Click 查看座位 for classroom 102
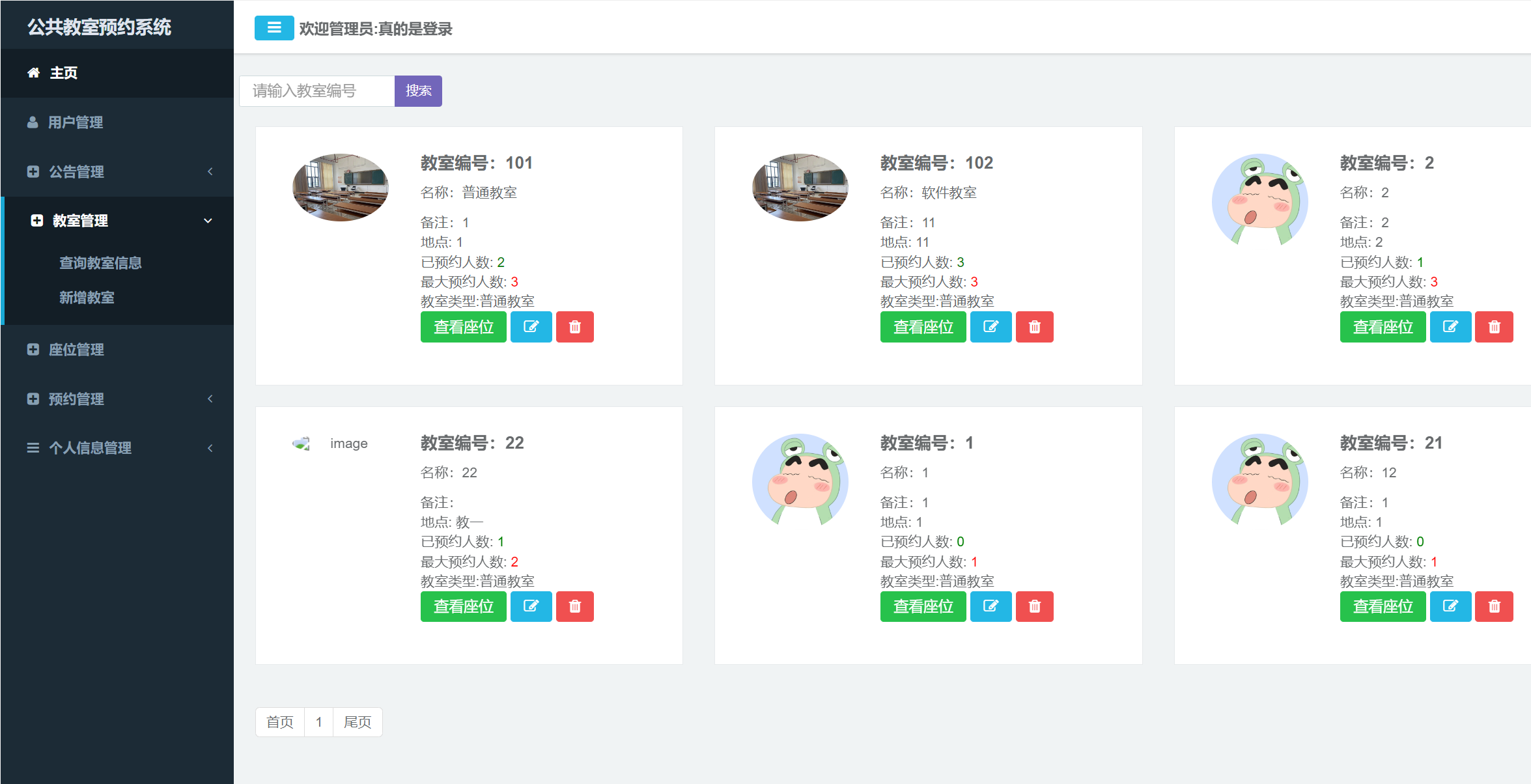This screenshot has width=1531, height=784. coord(923,327)
